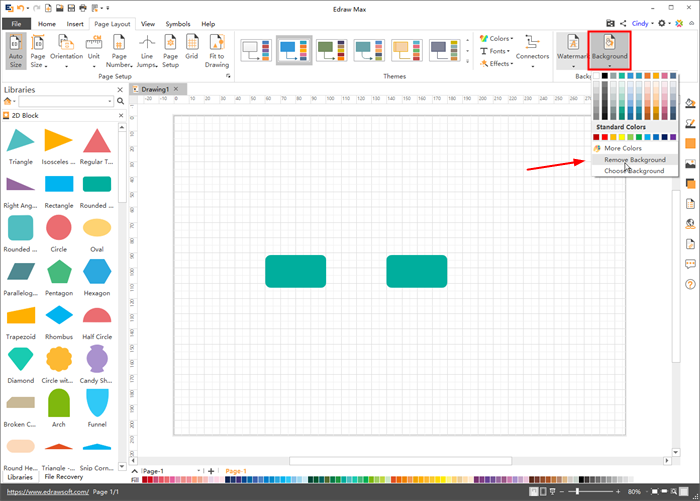Select the left teal rounded rectangle on canvas

point(296,271)
